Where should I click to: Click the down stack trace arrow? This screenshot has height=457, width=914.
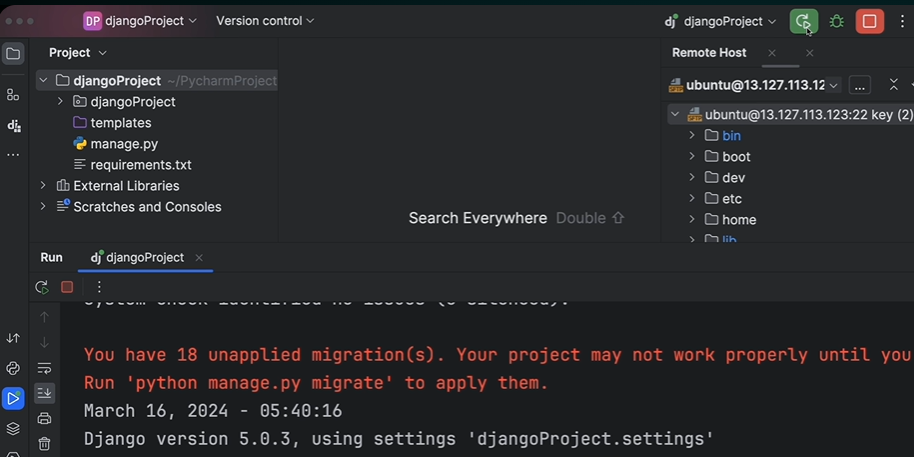(44, 342)
